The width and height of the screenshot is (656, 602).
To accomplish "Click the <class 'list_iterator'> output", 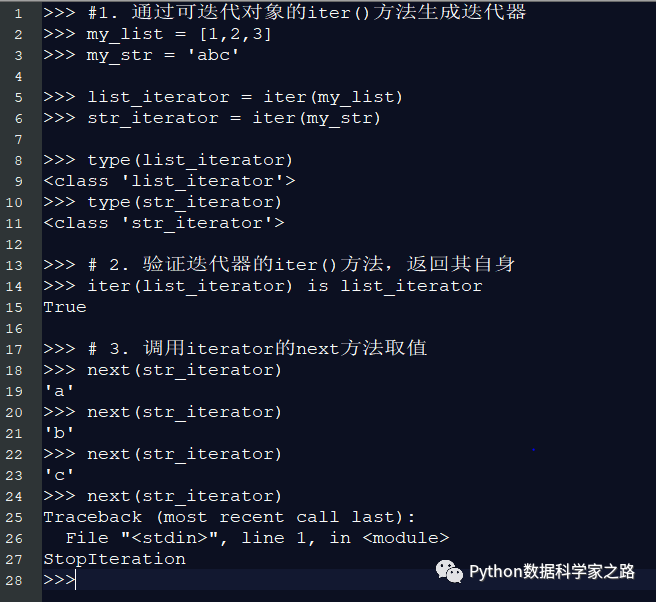I will coord(169,181).
